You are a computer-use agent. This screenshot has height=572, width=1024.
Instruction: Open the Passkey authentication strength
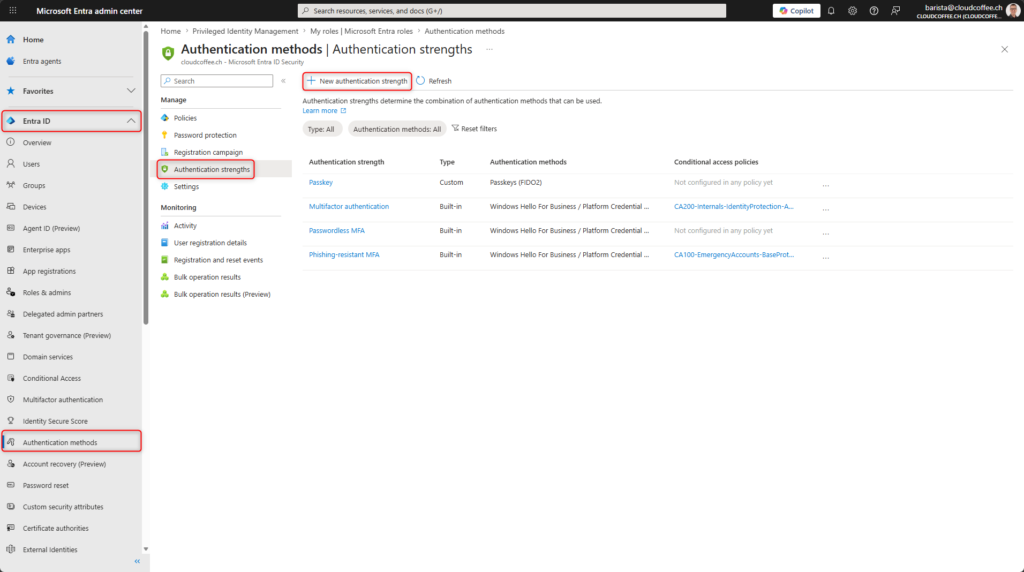pos(321,183)
